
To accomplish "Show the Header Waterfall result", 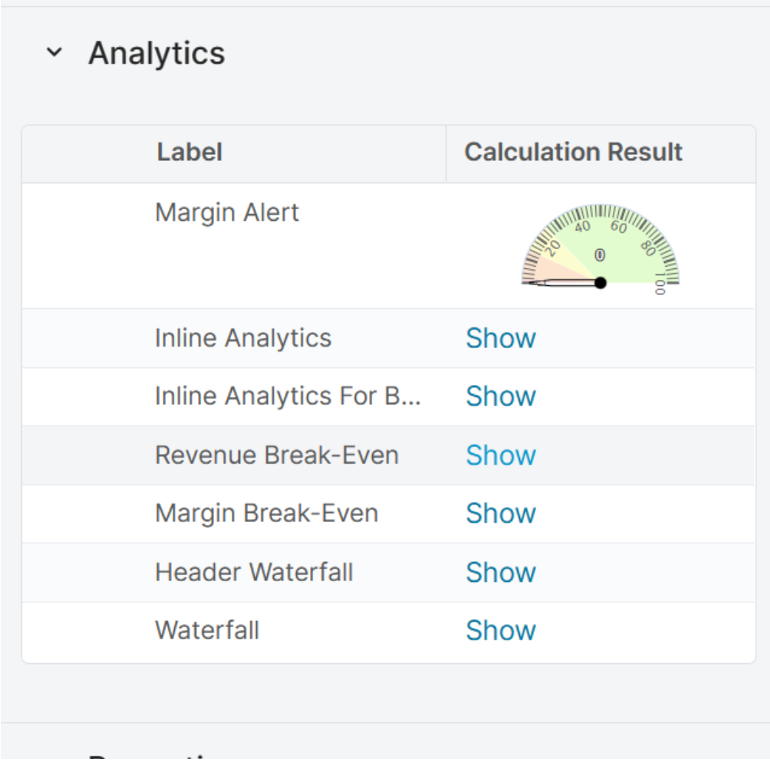I will point(501,572).
